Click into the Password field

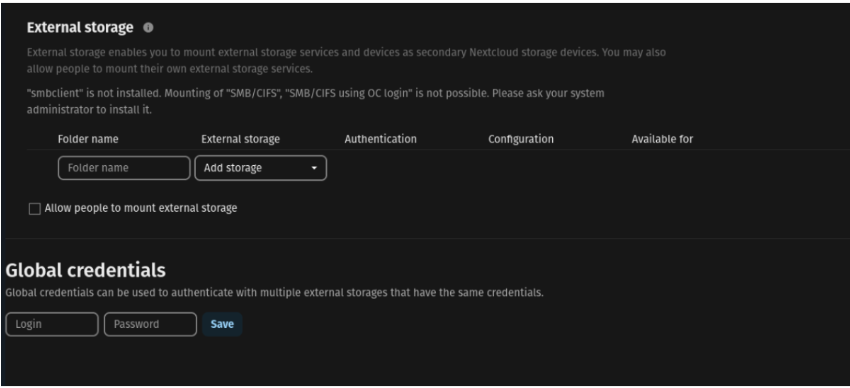pyautogui.click(x=150, y=324)
